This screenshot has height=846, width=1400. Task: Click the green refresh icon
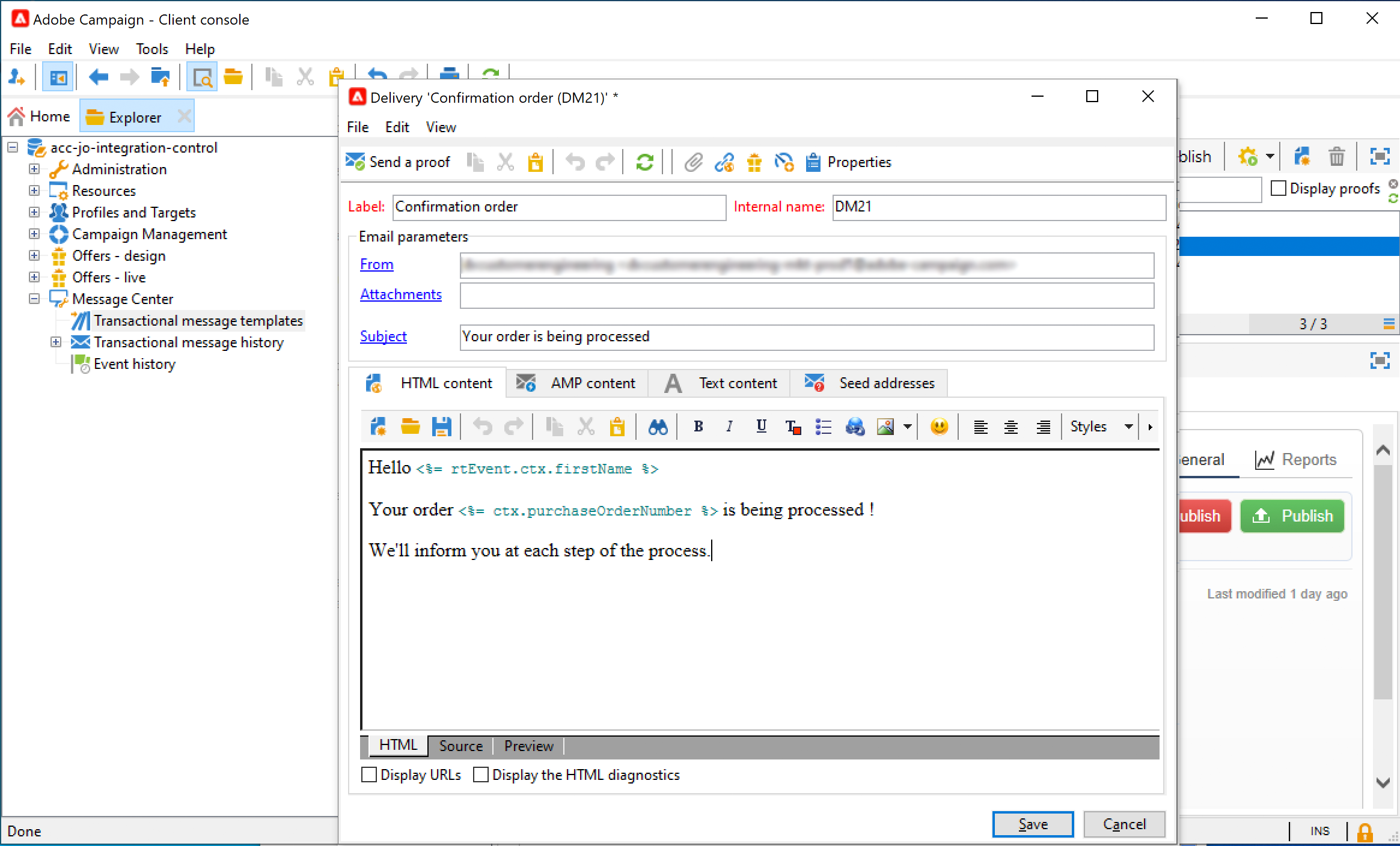[x=644, y=162]
